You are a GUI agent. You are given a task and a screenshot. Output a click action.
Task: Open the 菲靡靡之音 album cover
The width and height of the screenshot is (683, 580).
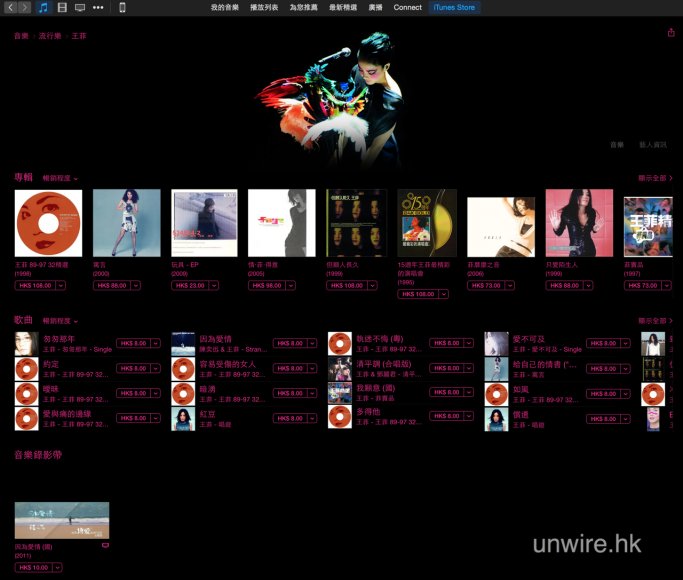tap(501, 227)
